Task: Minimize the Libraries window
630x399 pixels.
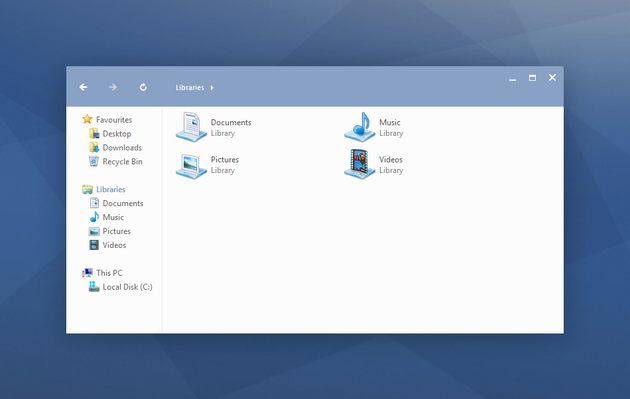Action: point(512,80)
